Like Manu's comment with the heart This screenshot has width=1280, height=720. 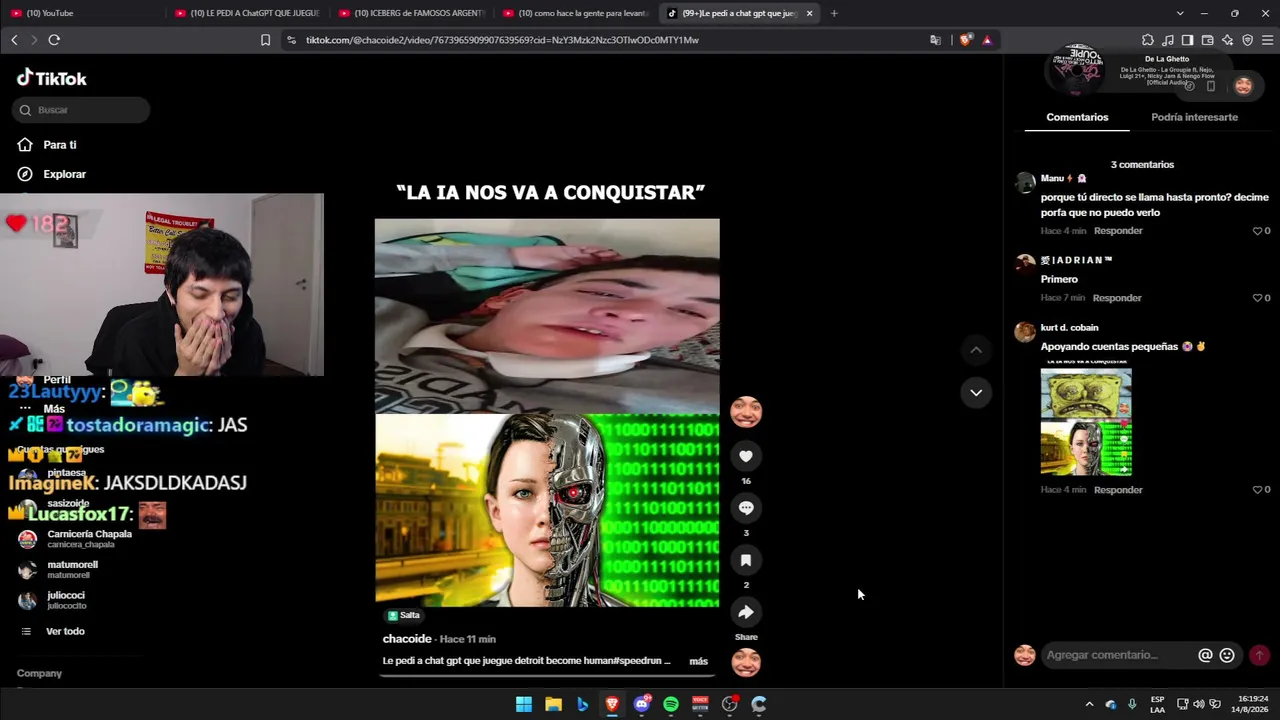tap(1258, 231)
